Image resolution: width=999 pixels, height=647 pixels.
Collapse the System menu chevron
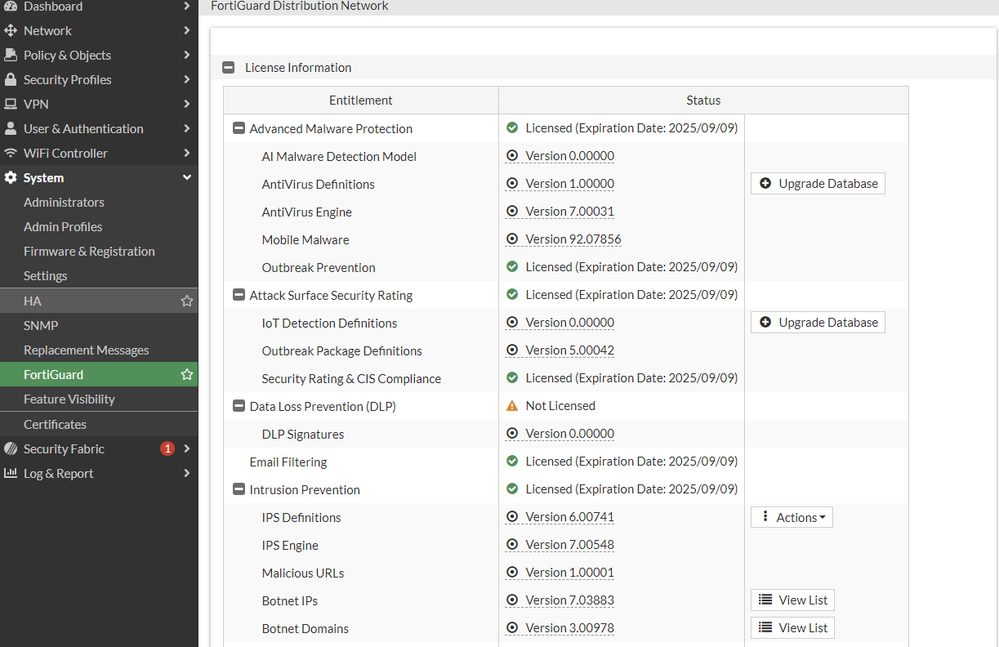pyautogui.click(x=187, y=177)
